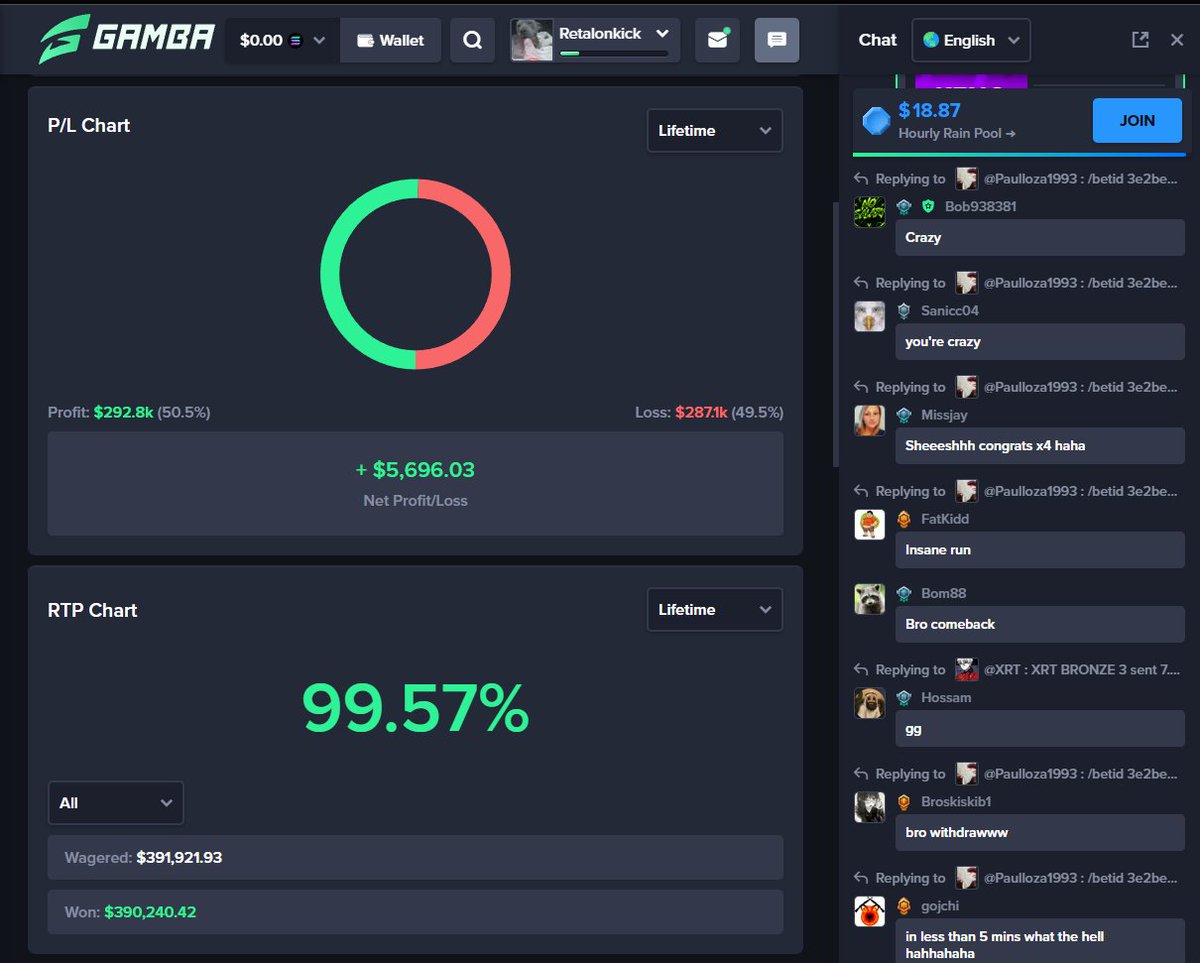Click the 99.57% RTP value

415,707
